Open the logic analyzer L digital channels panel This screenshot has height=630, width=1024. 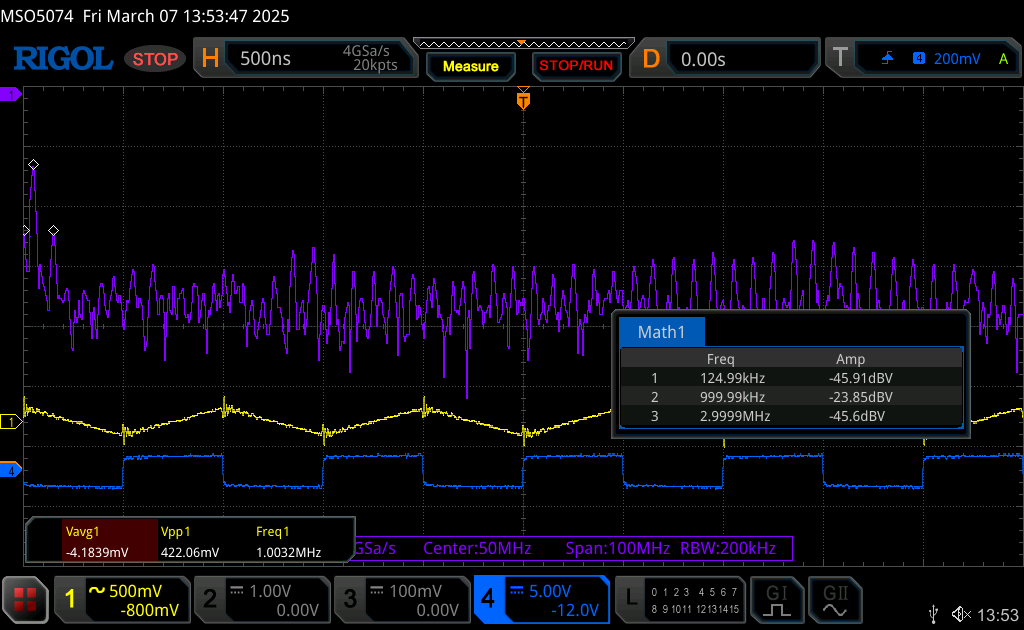680,600
